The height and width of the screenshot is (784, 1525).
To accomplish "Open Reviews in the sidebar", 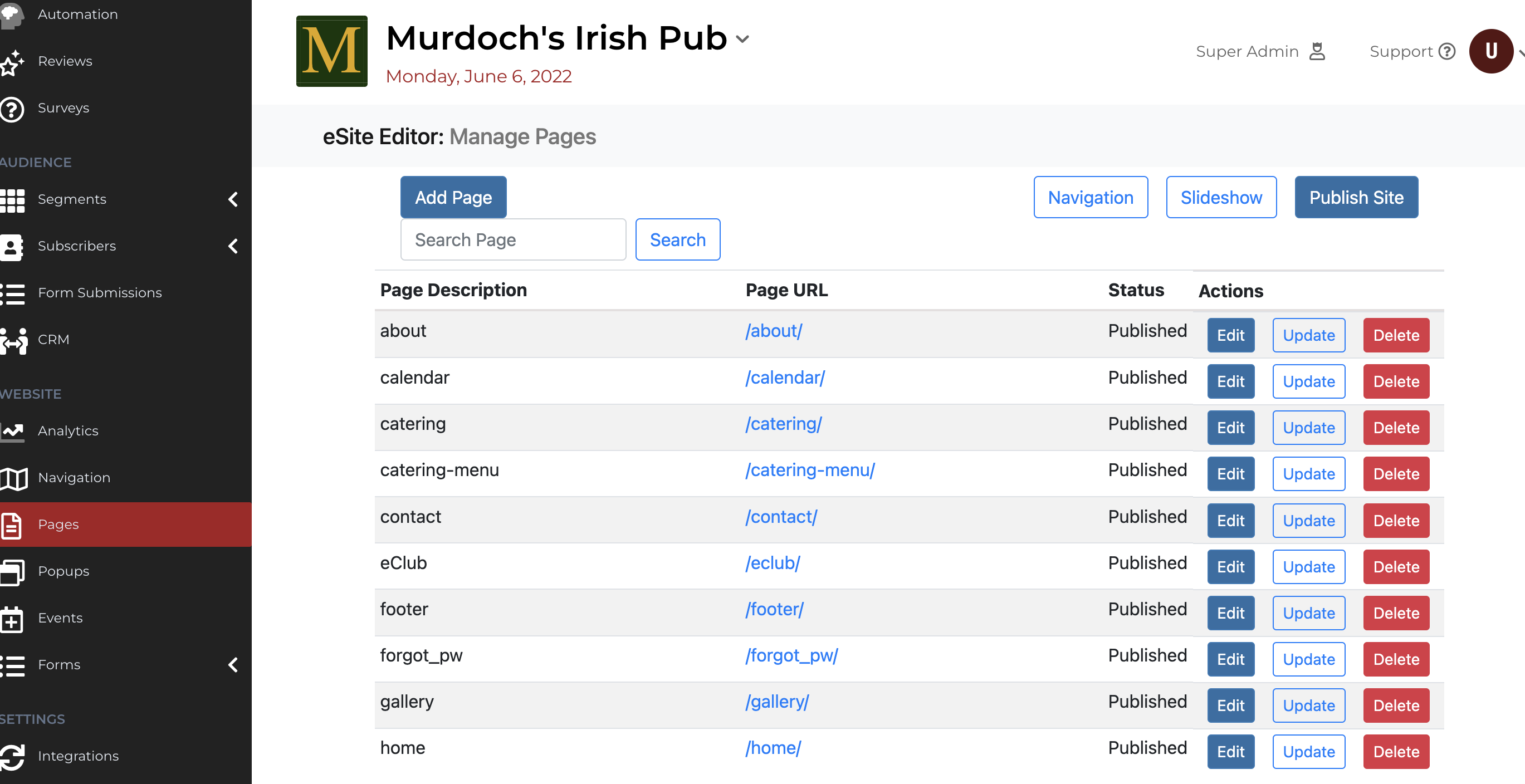I will [65, 61].
